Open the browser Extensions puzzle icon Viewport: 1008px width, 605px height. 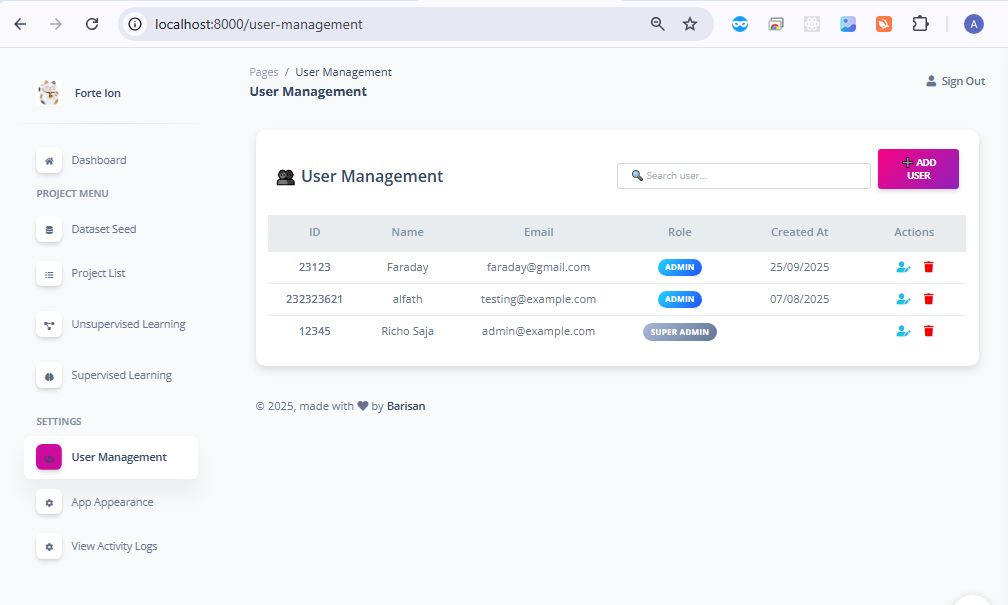[920, 24]
